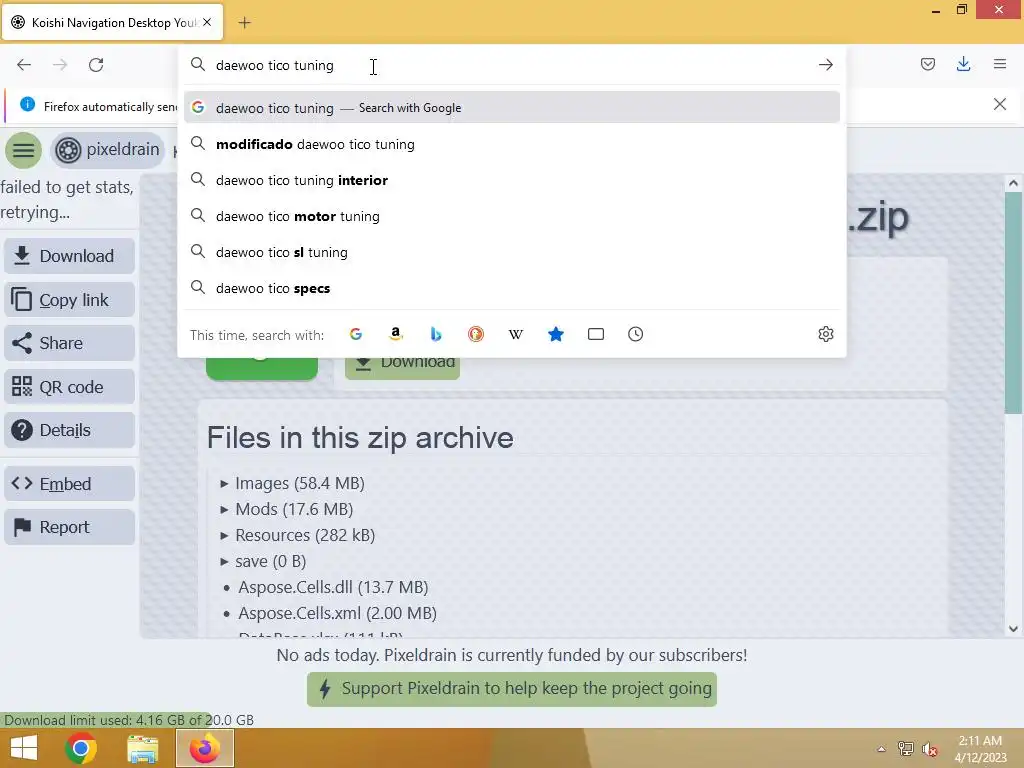Show the QR code
This screenshot has height=768, width=1024.
pos(69,387)
